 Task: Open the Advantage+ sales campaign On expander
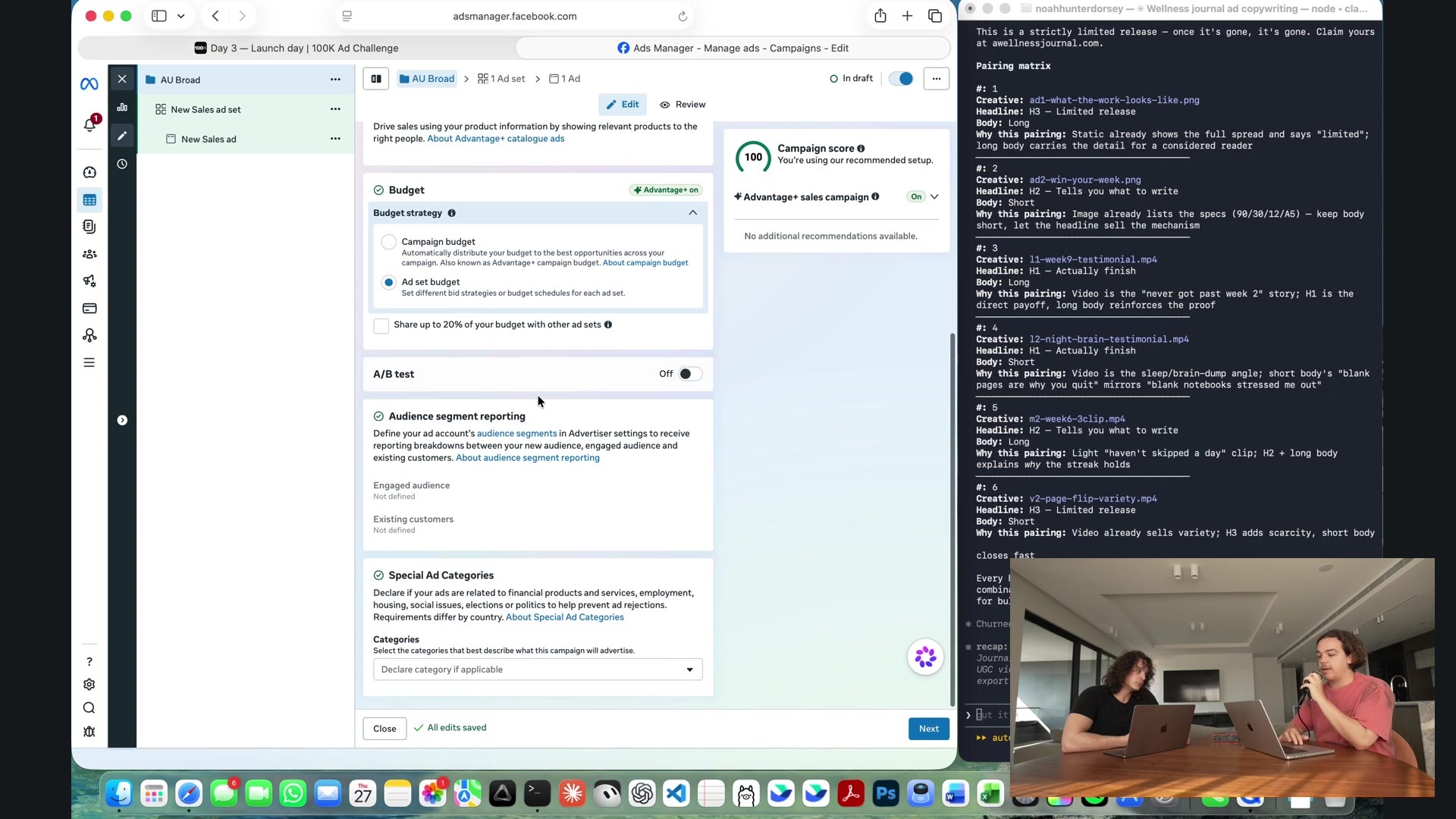point(934,197)
